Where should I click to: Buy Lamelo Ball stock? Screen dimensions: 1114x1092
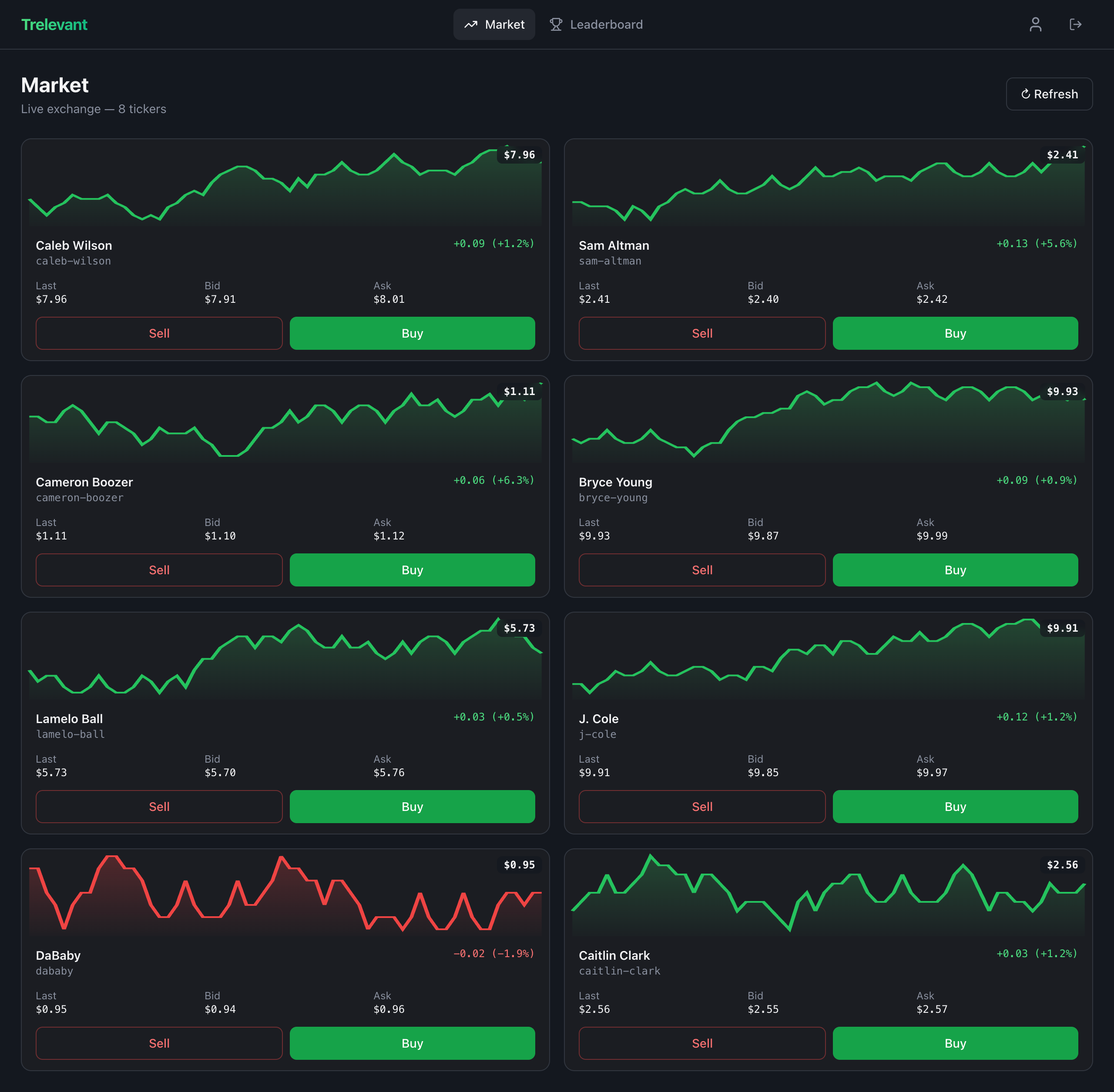[x=412, y=806]
